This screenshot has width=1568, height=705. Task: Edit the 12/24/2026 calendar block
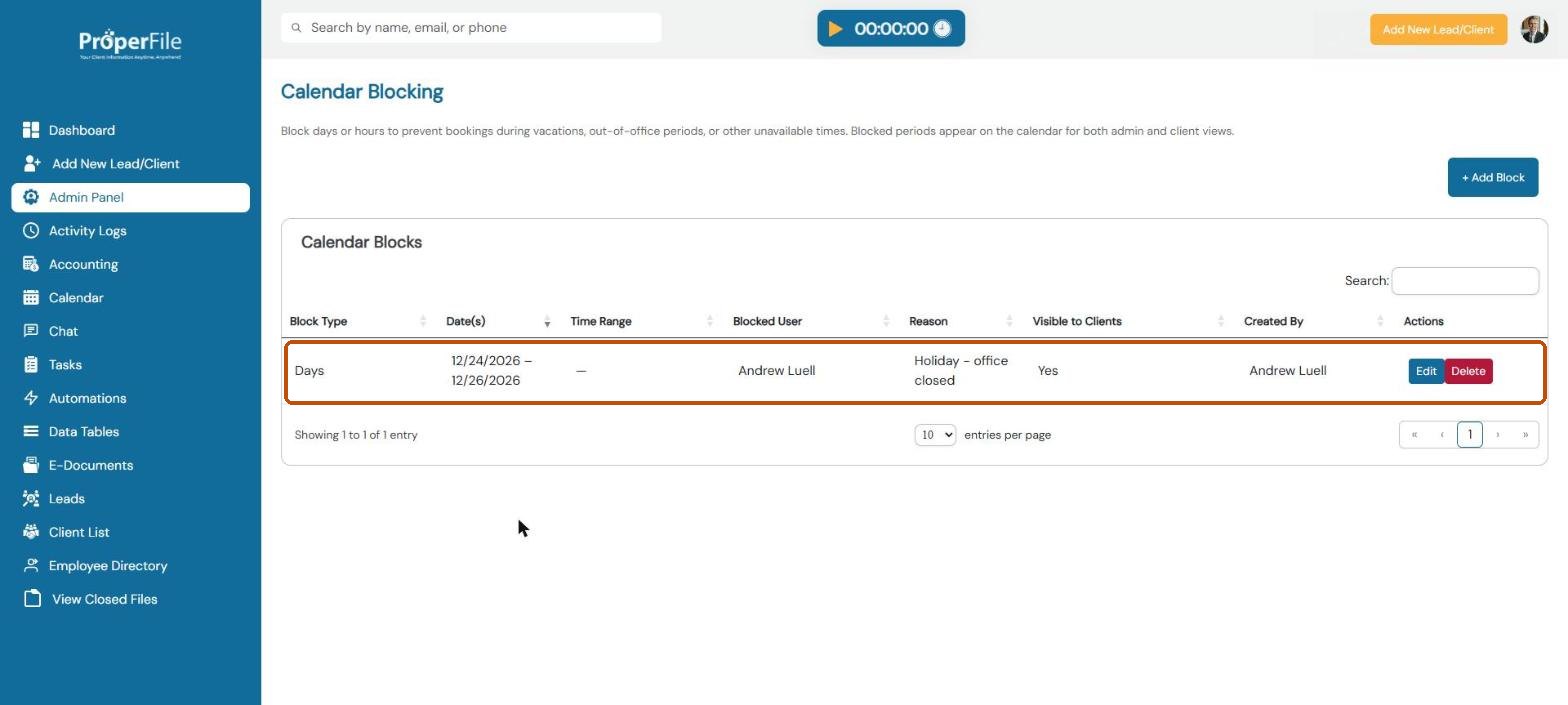tap(1426, 371)
